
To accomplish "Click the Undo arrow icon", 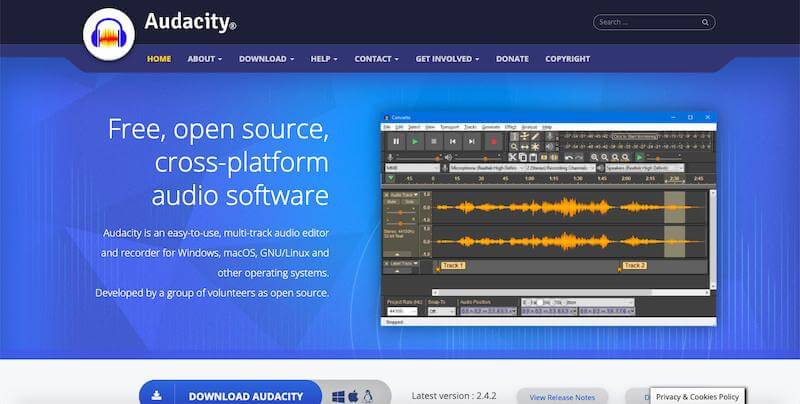I will 569,157.
